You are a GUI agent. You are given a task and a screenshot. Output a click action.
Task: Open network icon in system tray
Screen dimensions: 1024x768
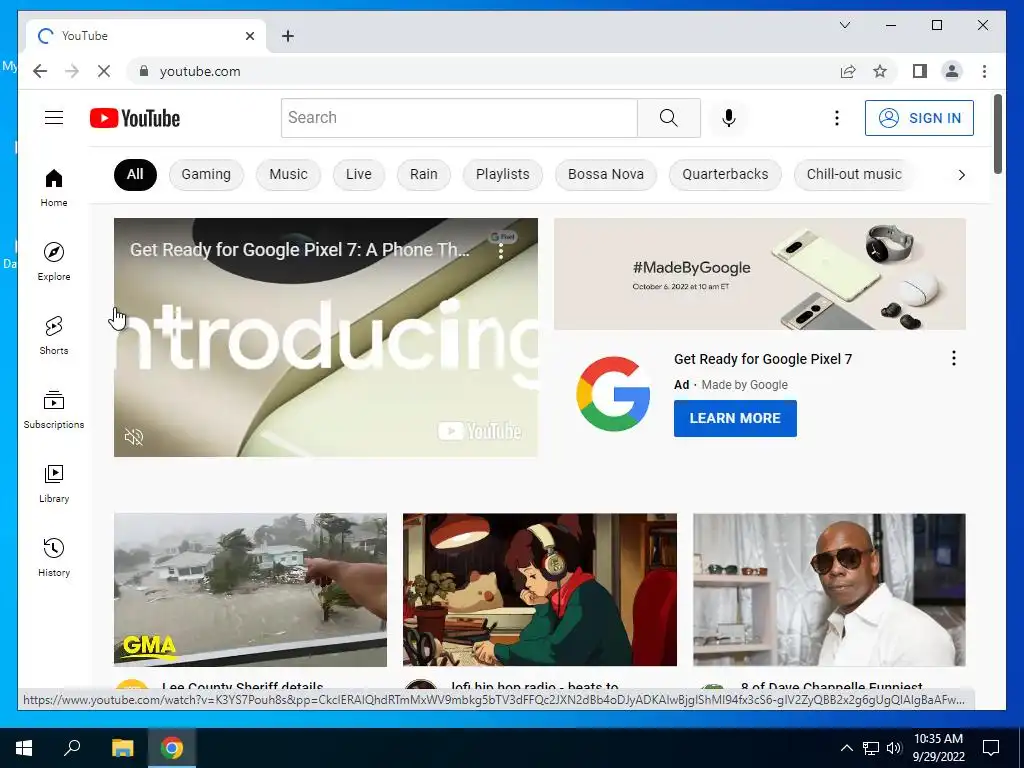click(x=871, y=748)
